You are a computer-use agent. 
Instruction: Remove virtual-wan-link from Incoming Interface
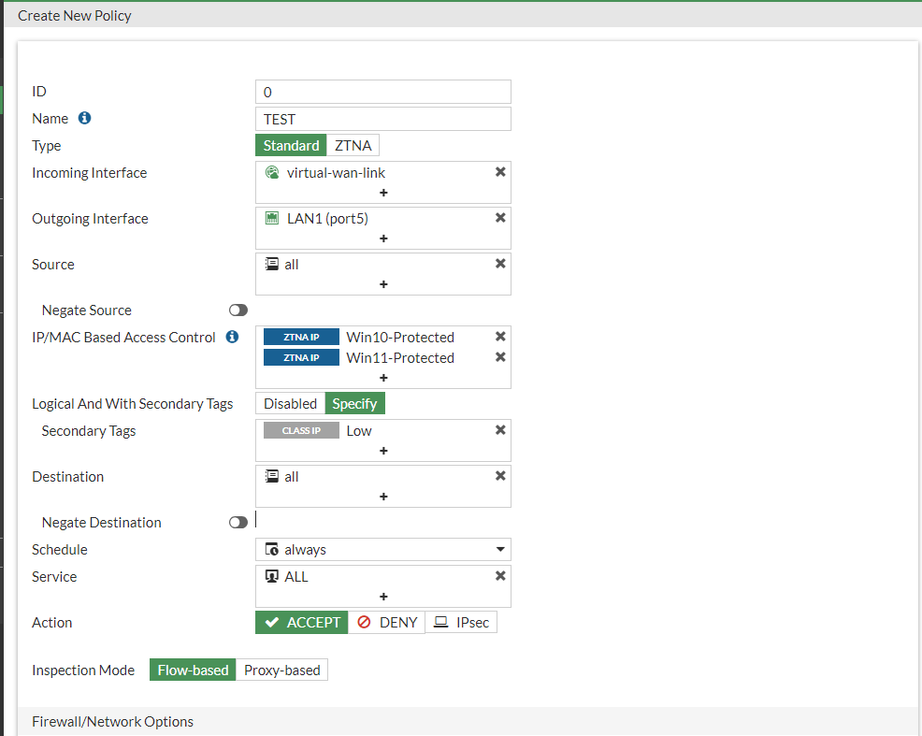[500, 172]
